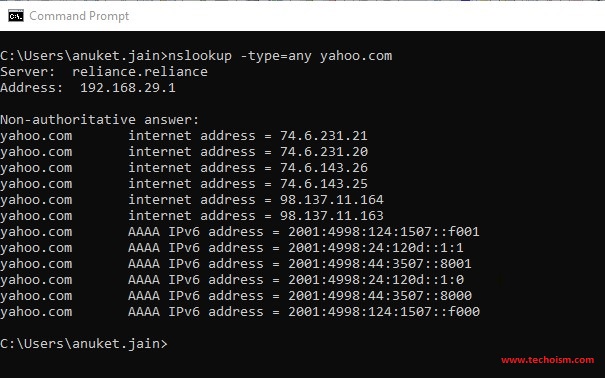Screen dimensions: 605x378
Task: Click the Command Prompt window icon
Action: pyautogui.click(x=16, y=16)
